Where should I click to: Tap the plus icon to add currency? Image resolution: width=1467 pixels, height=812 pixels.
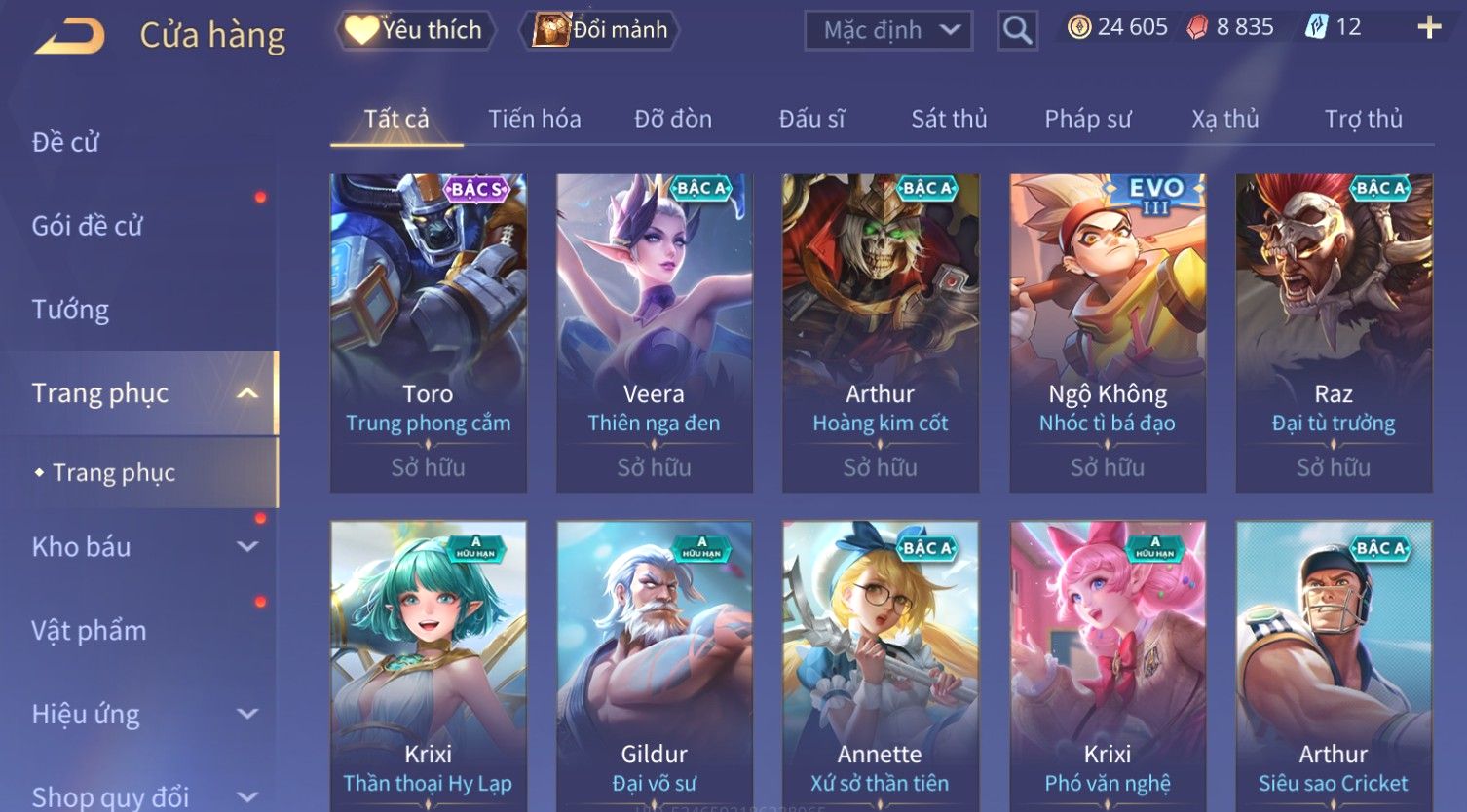pos(1428,27)
